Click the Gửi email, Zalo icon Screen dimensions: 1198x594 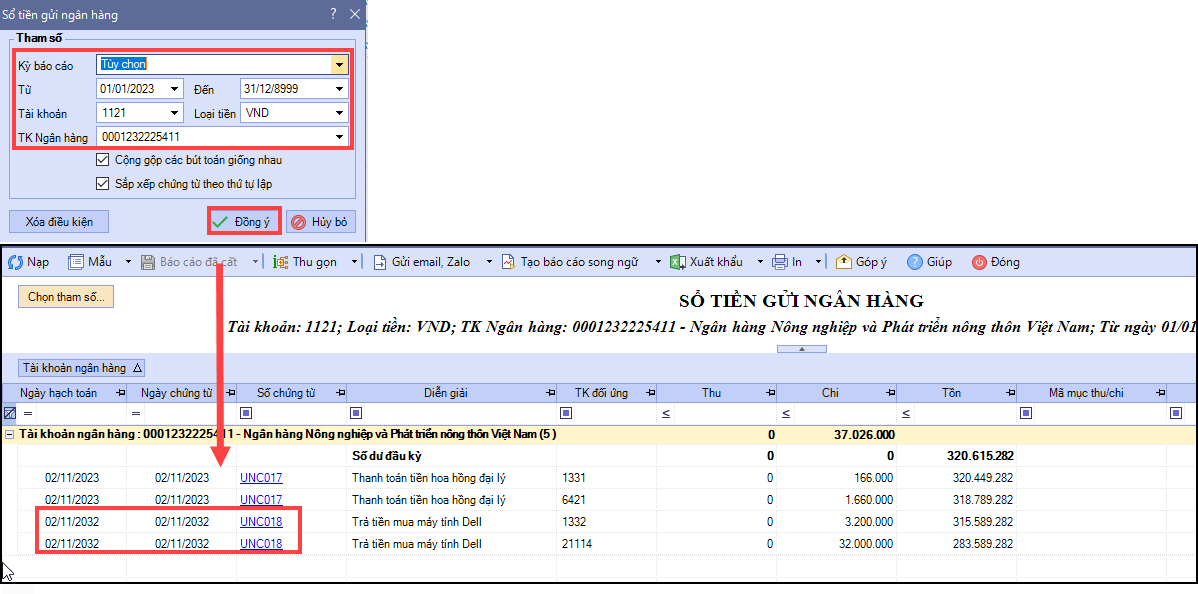point(380,262)
